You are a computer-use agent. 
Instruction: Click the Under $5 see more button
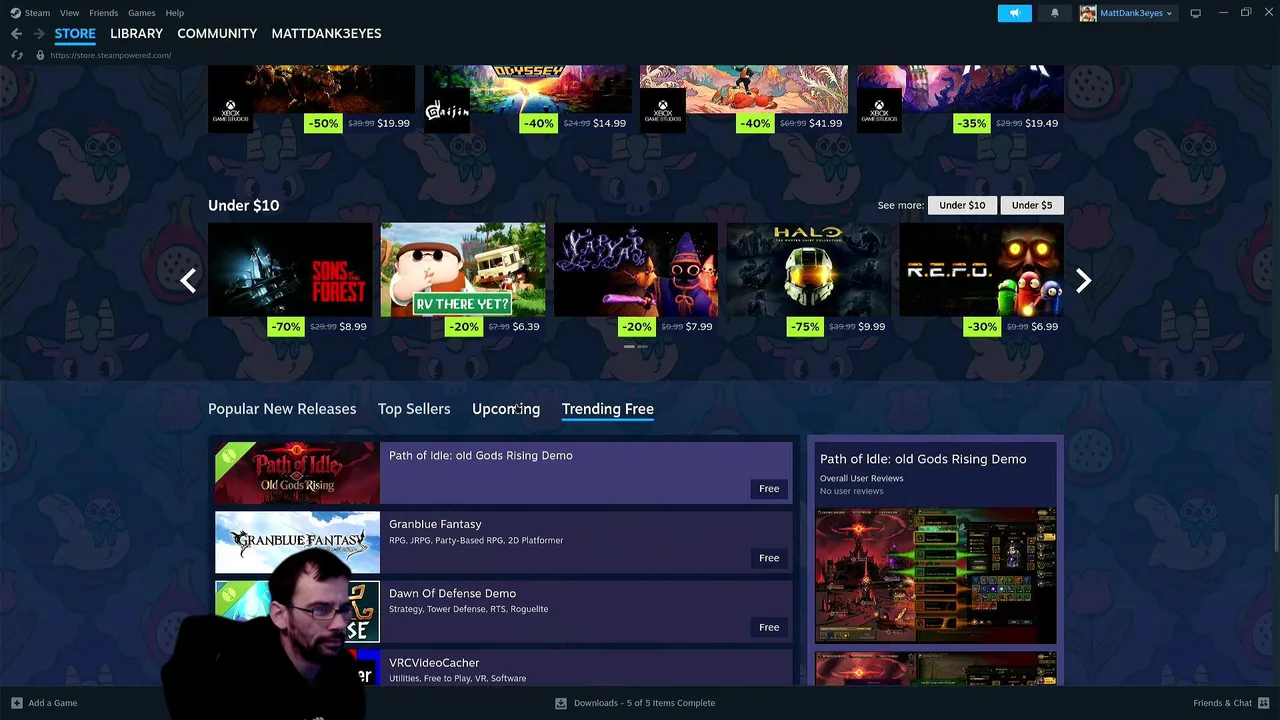click(x=1032, y=205)
